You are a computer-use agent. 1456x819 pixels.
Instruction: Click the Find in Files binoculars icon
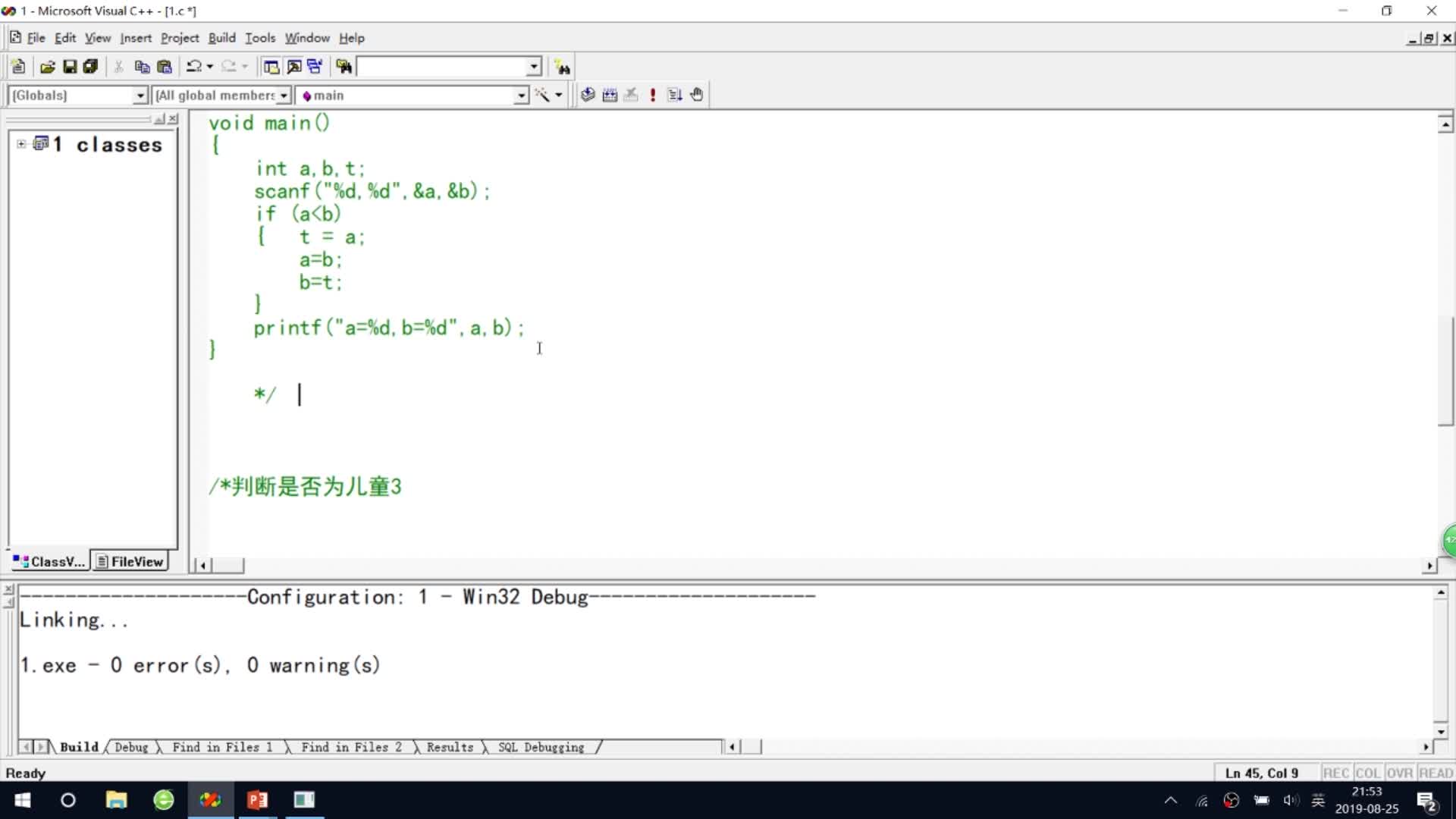click(x=344, y=67)
